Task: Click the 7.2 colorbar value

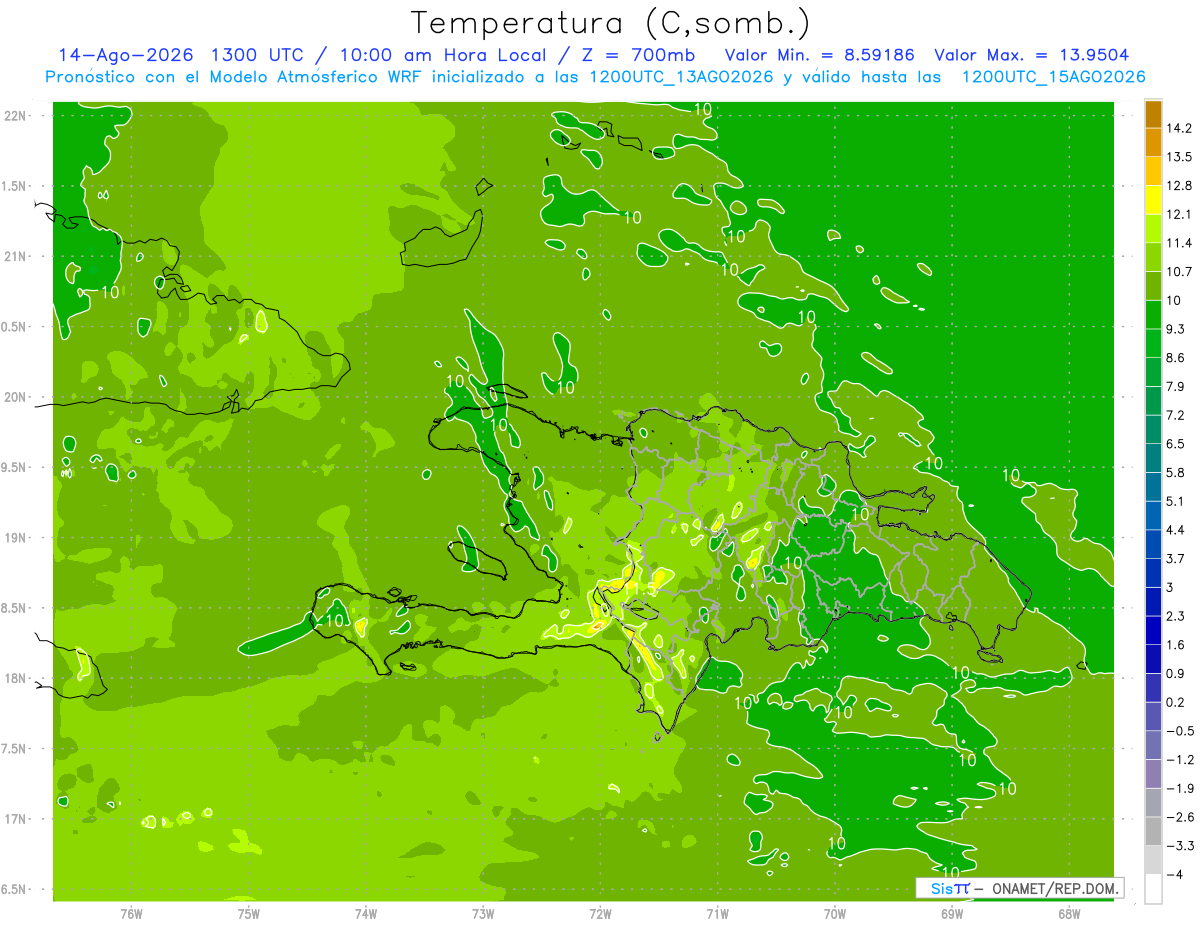Action: tap(1176, 415)
